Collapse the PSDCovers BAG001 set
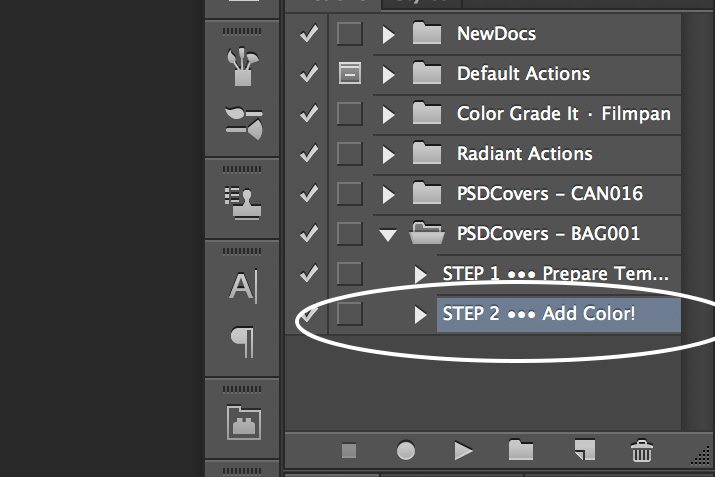 coord(388,235)
